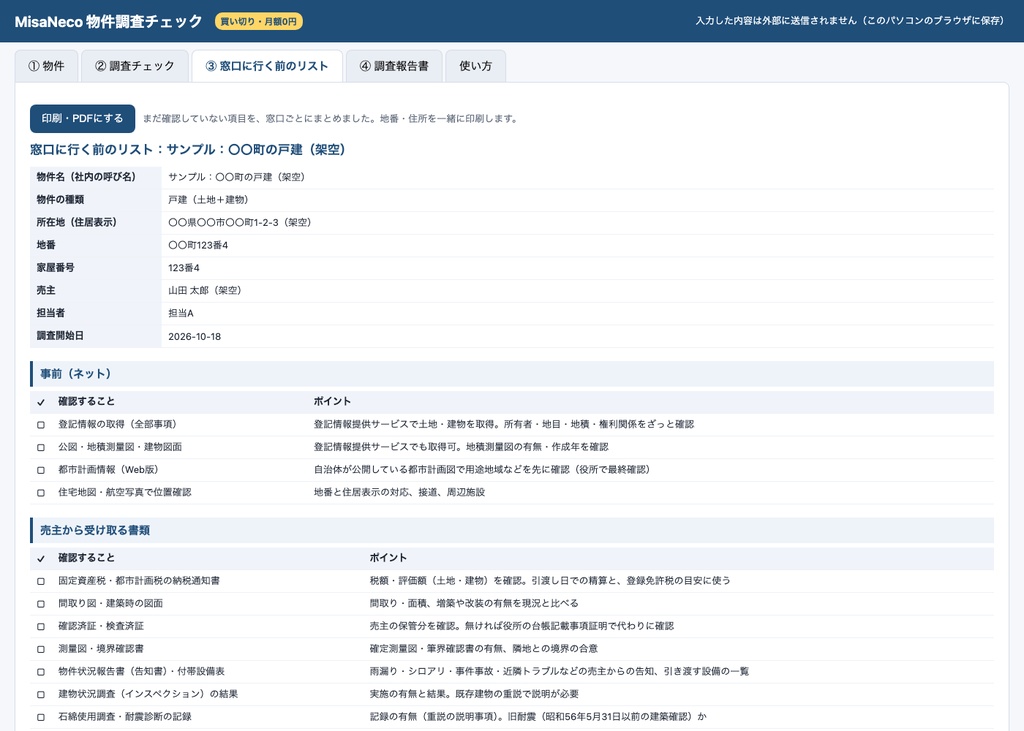This screenshot has width=1024, height=731.
Task: Click the 印刷・PDFにする button
Action: (82, 118)
